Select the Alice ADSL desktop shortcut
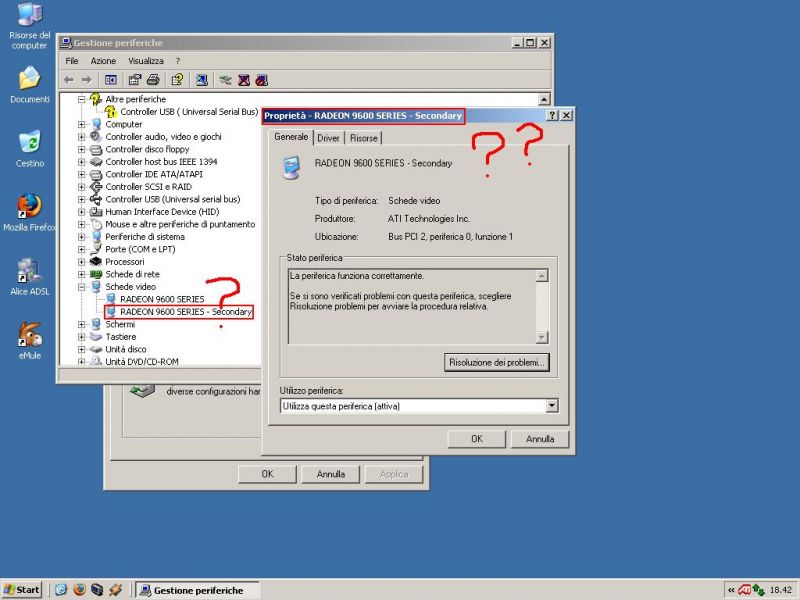This screenshot has width=800, height=600. tap(30, 277)
